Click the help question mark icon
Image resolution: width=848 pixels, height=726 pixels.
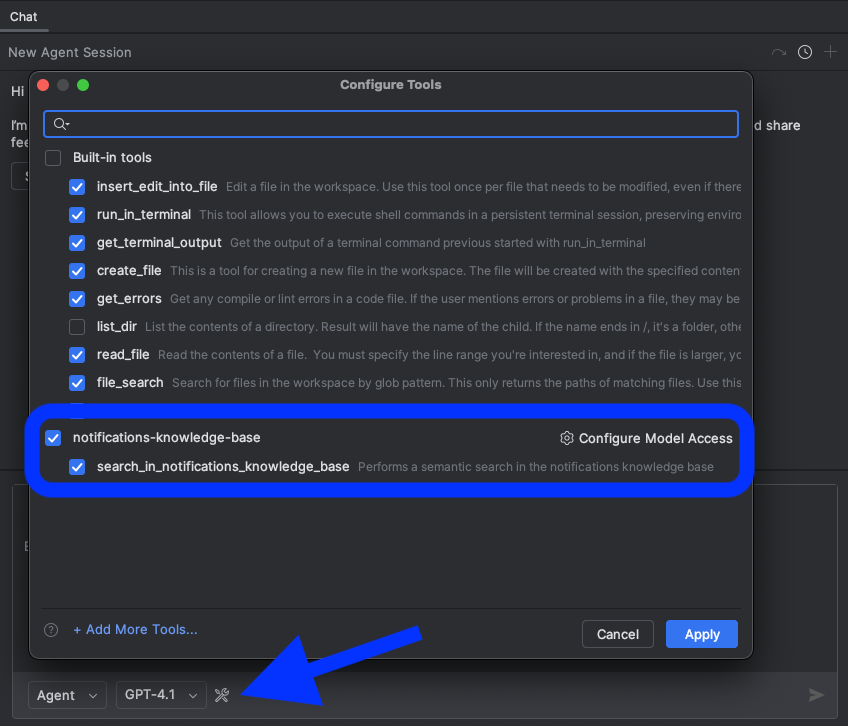click(x=53, y=630)
